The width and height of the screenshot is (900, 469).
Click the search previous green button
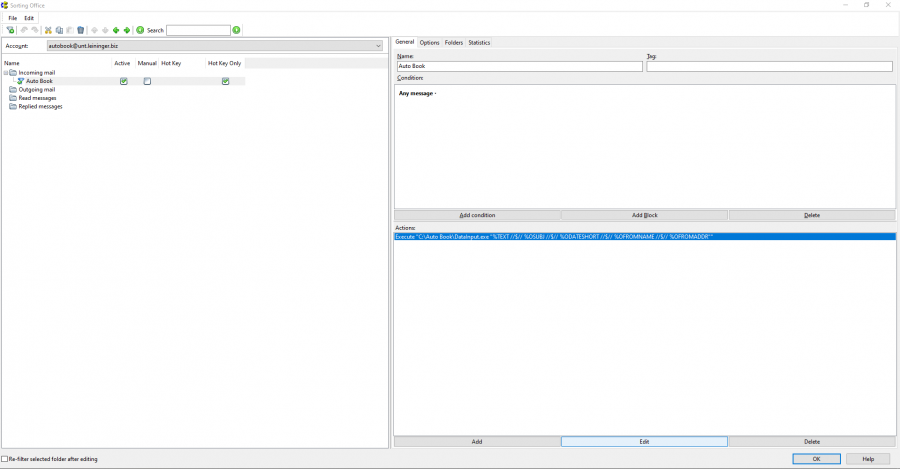(x=140, y=30)
